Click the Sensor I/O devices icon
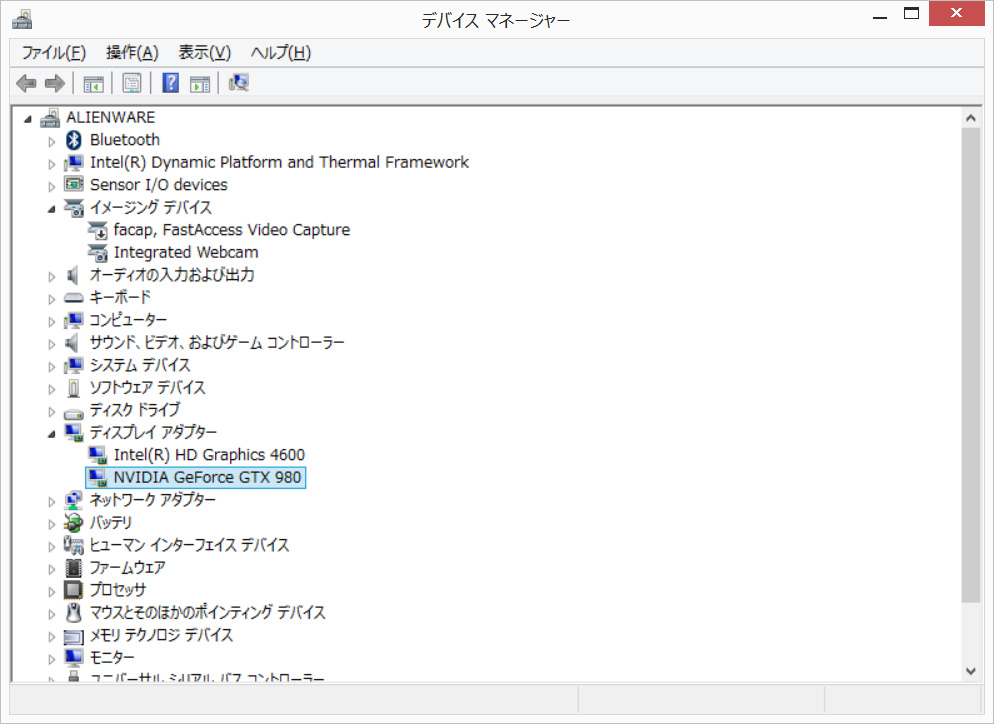Image resolution: width=994 pixels, height=724 pixels. (74, 184)
